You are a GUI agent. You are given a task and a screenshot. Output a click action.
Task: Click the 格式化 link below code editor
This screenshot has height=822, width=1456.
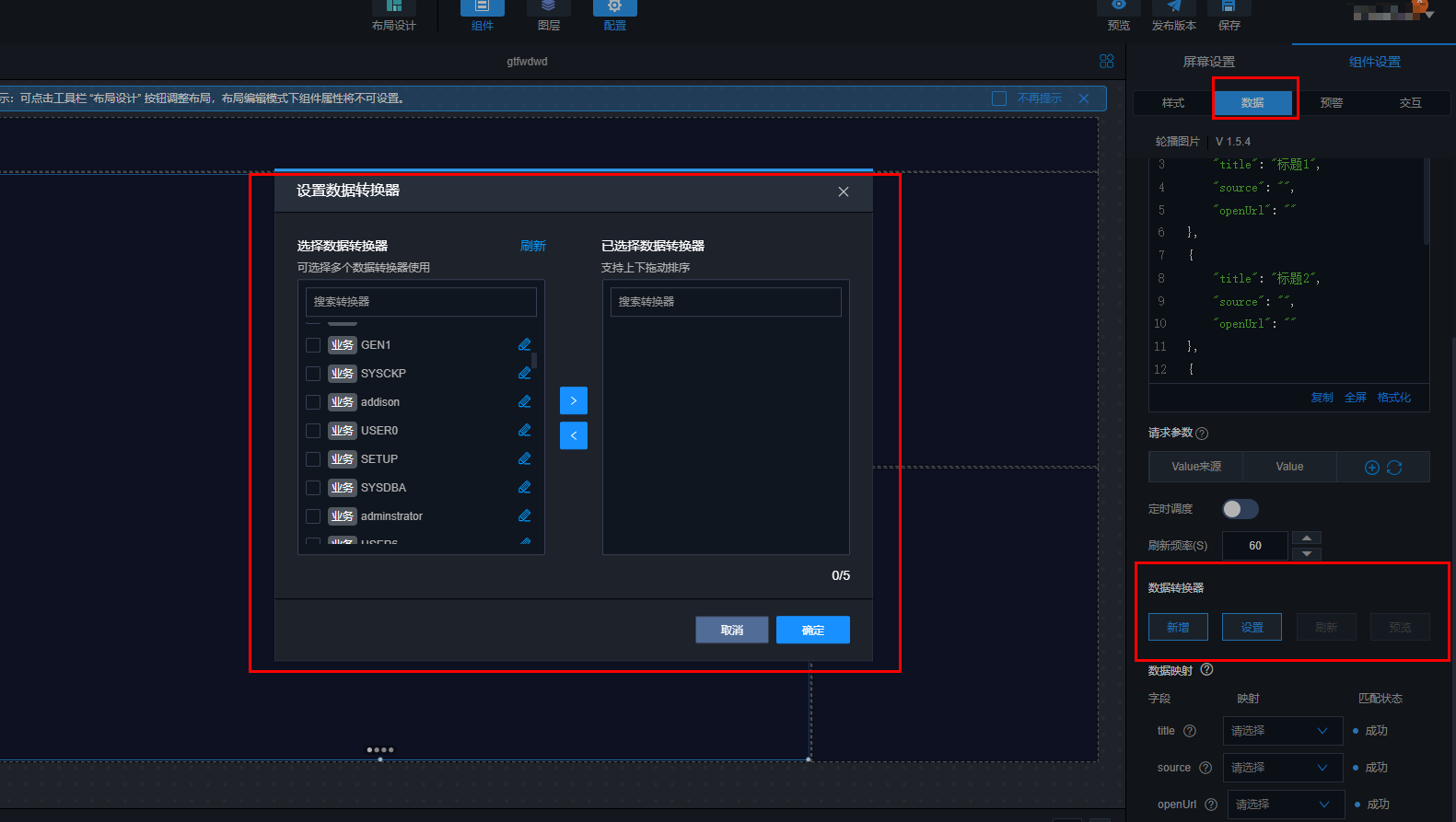pyautogui.click(x=1394, y=398)
